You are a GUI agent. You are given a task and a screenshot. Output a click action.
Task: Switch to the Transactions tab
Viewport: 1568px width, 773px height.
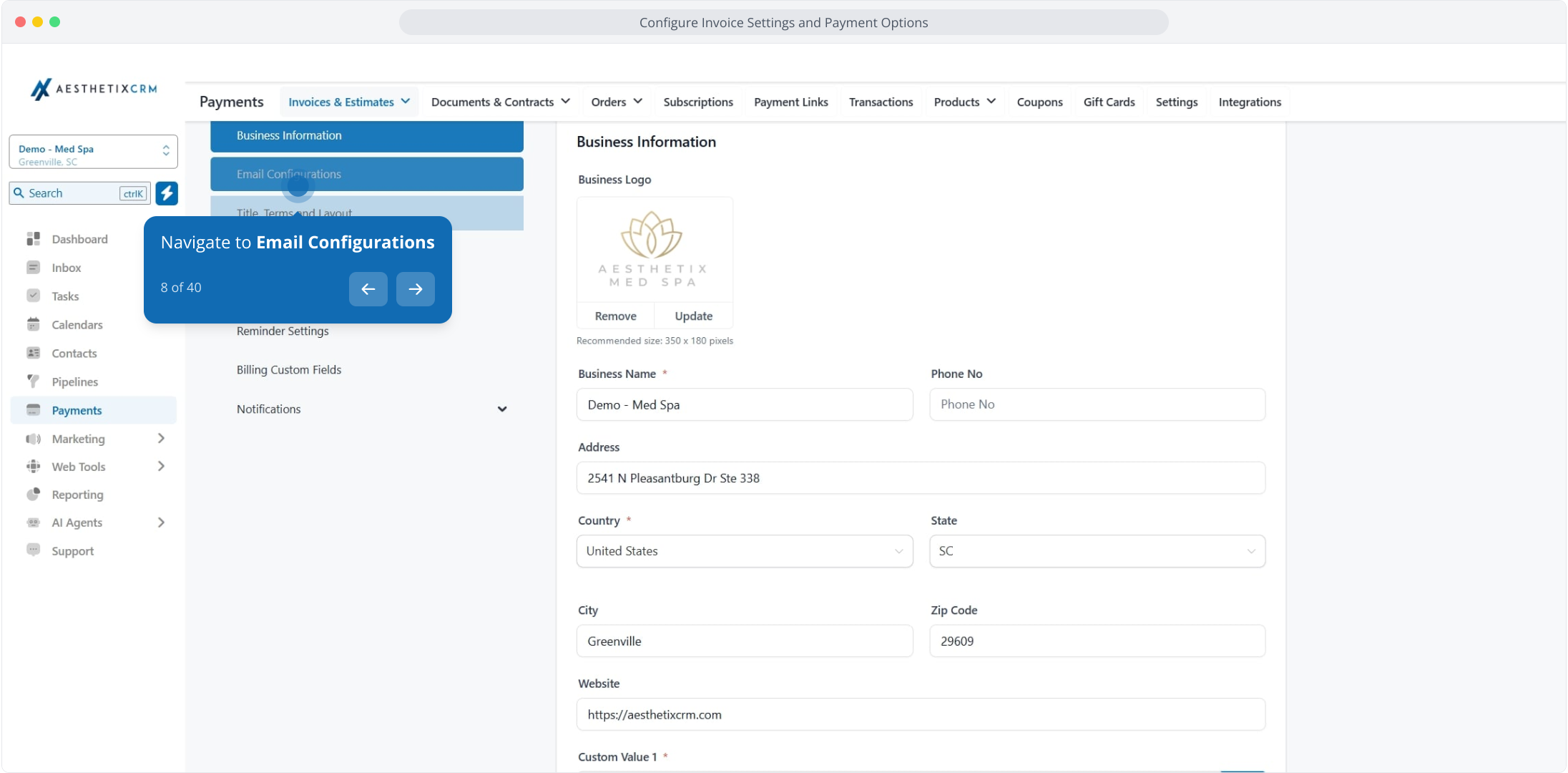point(881,102)
